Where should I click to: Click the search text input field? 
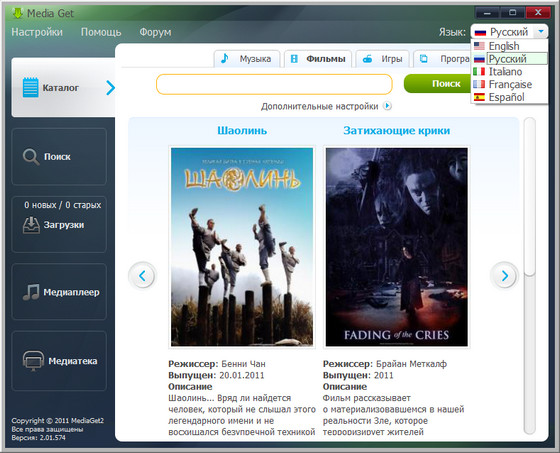click(274, 84)
